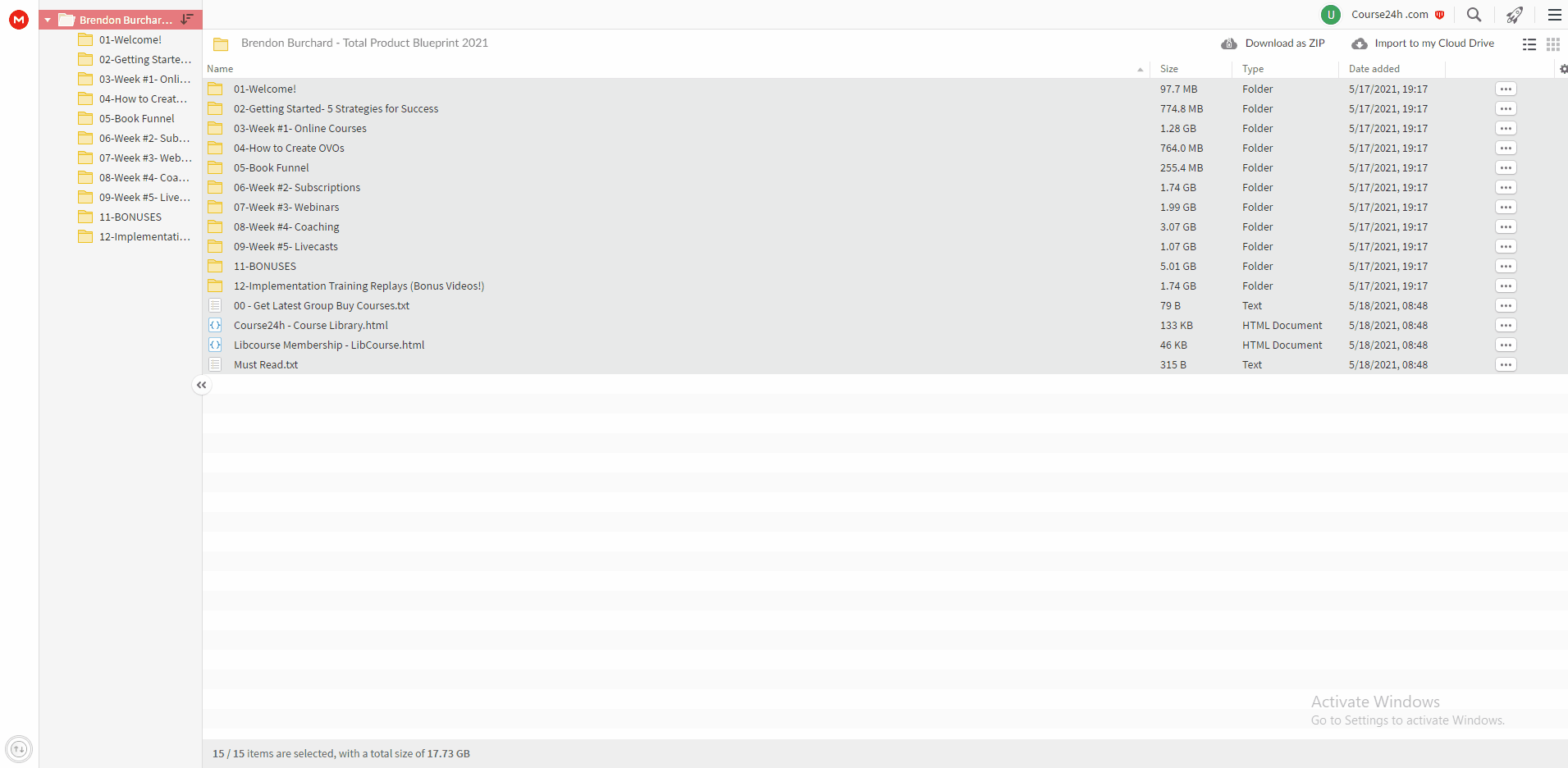Click the rocket icon in top bar
The height and width of the screenshot is (768, 1568).
pyautogui.click(x=1515, y=15)
